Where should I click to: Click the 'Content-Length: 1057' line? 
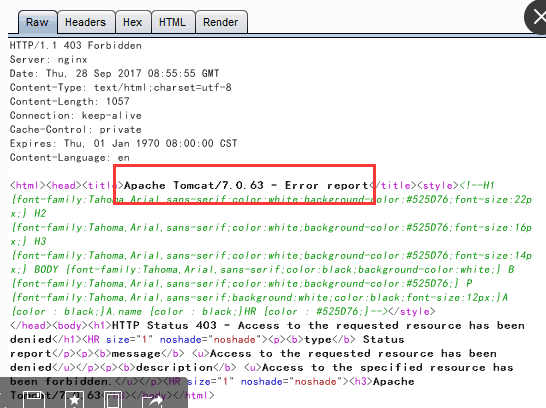(x=70, y=101)
